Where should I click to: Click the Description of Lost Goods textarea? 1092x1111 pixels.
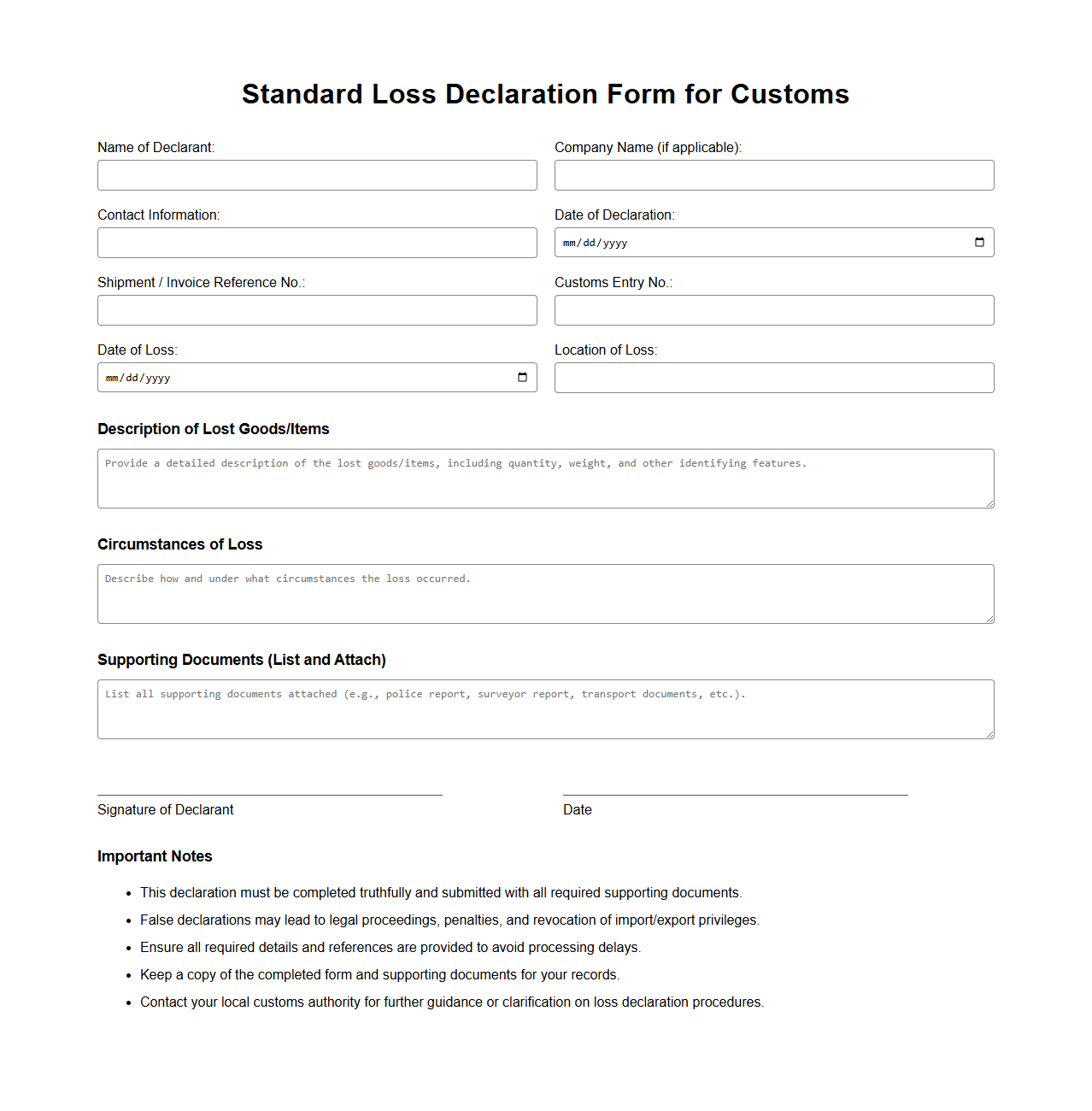545,479
